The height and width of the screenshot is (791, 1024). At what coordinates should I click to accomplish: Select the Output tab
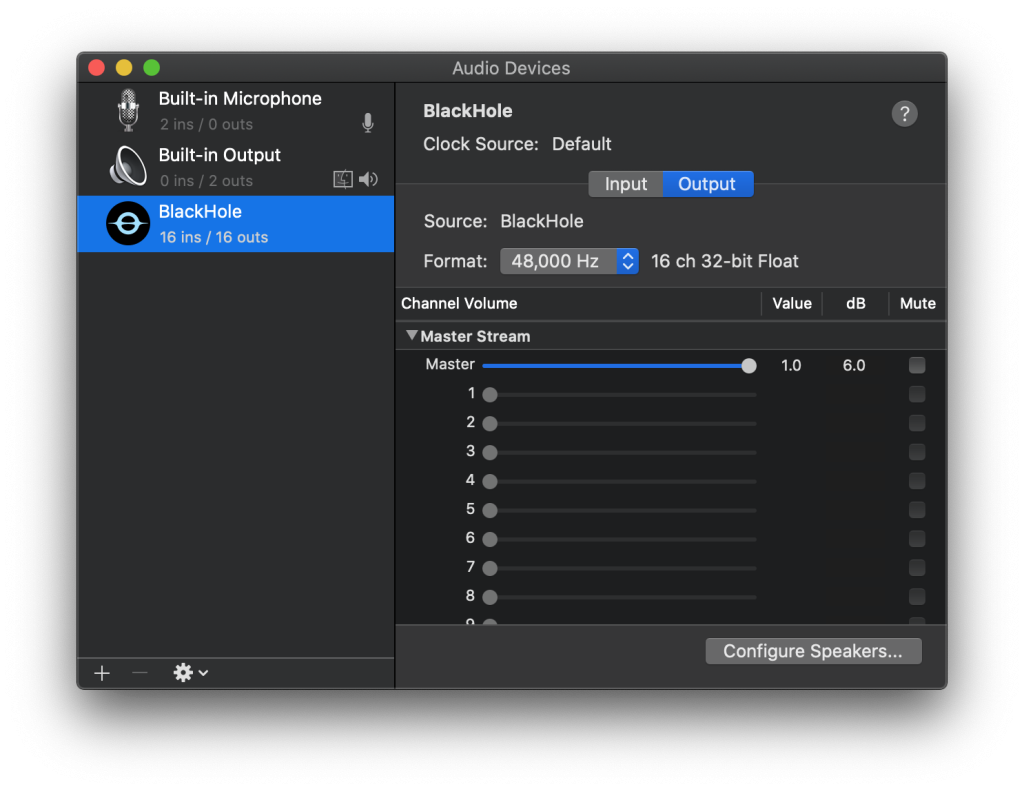[707, 185]
